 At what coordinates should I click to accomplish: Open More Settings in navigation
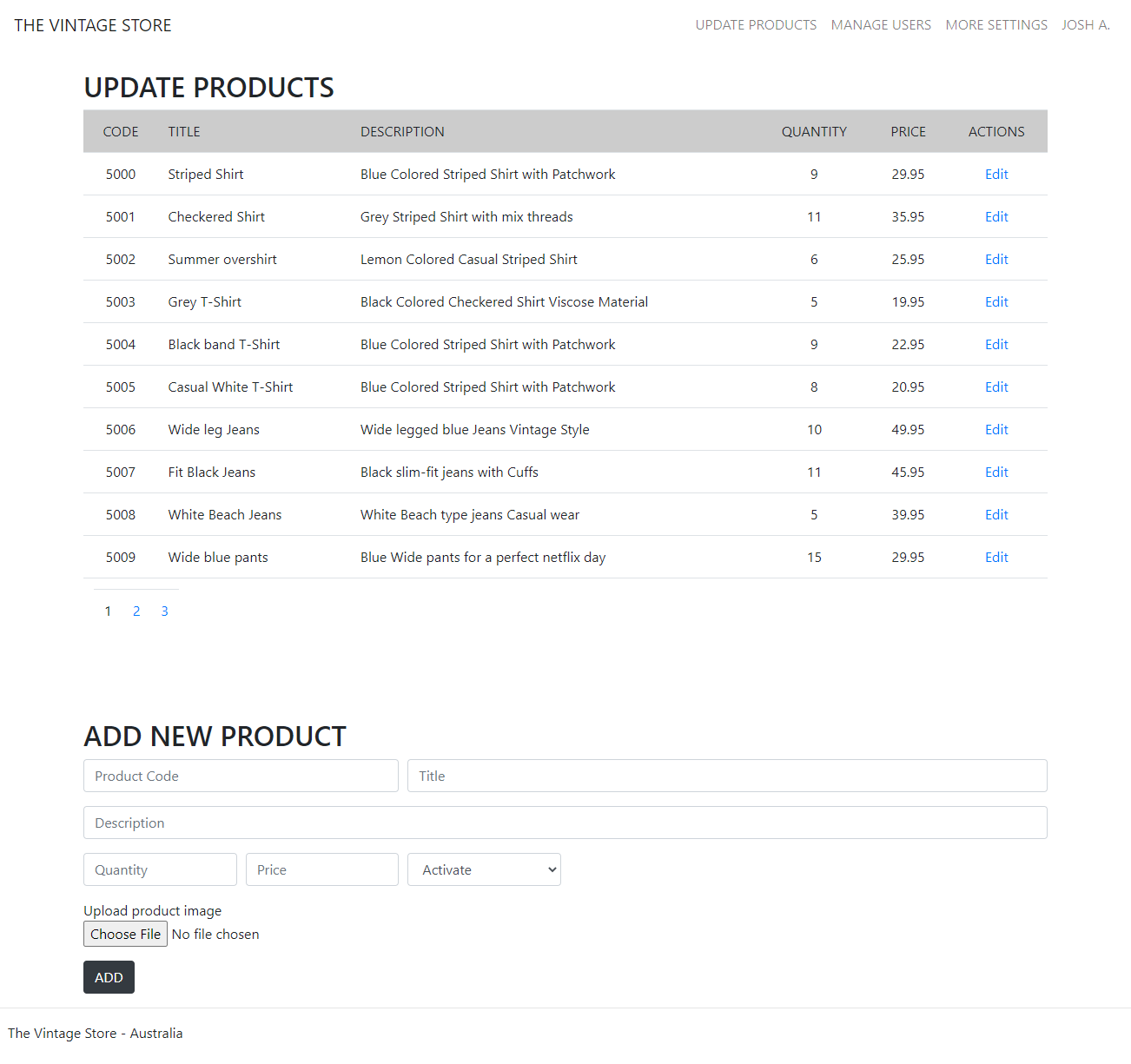[x=996, y=25]
